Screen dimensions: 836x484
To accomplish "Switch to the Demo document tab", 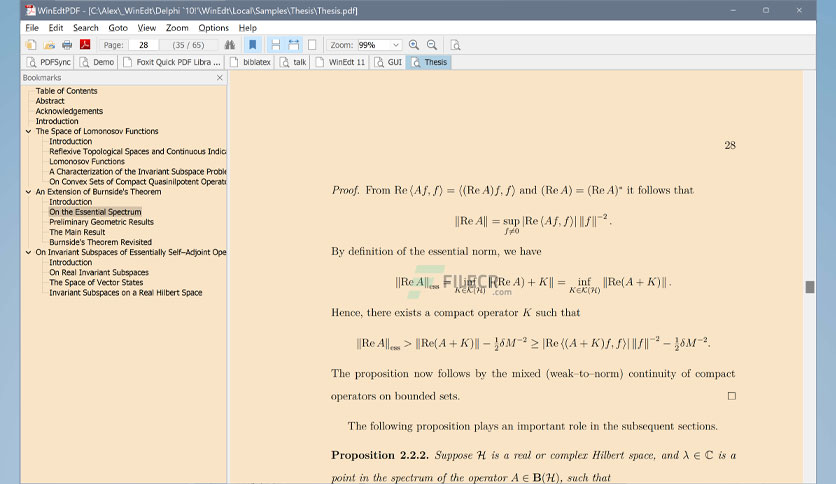I will 96,62.
